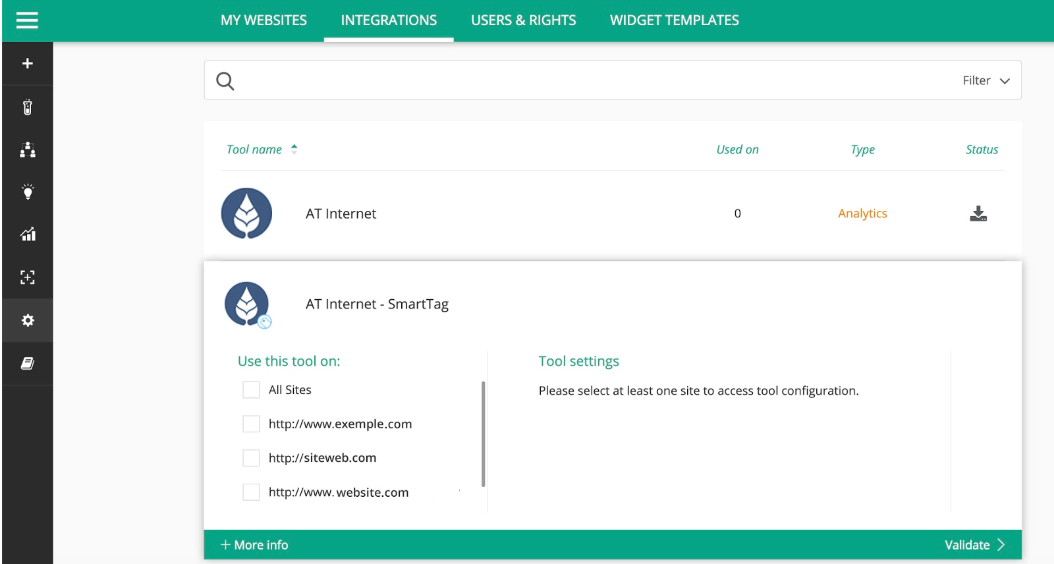Screen dimensions: 1054x564
Task: Click the Tool settings heading
Action: [x=579, y=361]
